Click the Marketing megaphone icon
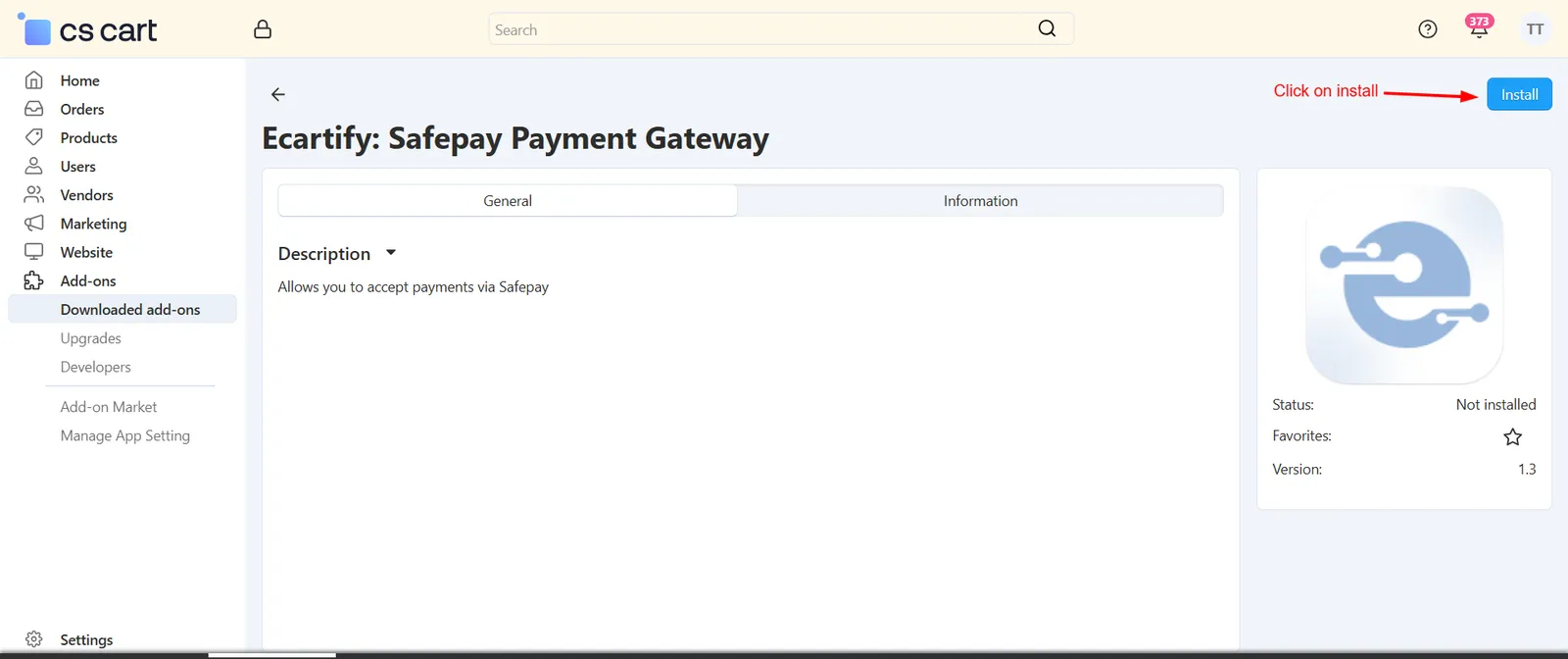The width and height of the screenshot is (1568, 659). [x=34, y=224]
